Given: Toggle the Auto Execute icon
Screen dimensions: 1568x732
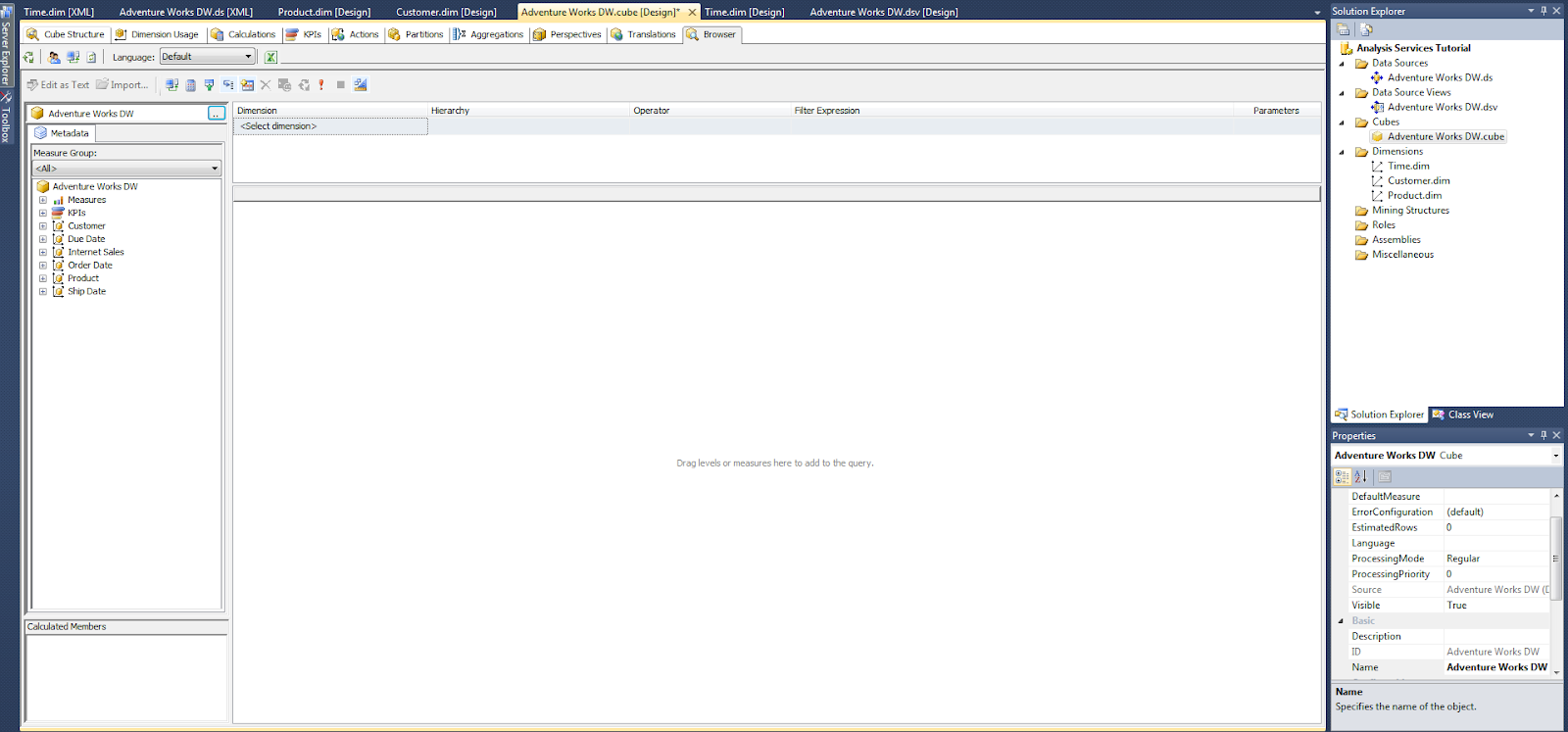Looking at the screenshot, I should click(x=228, y=85).
